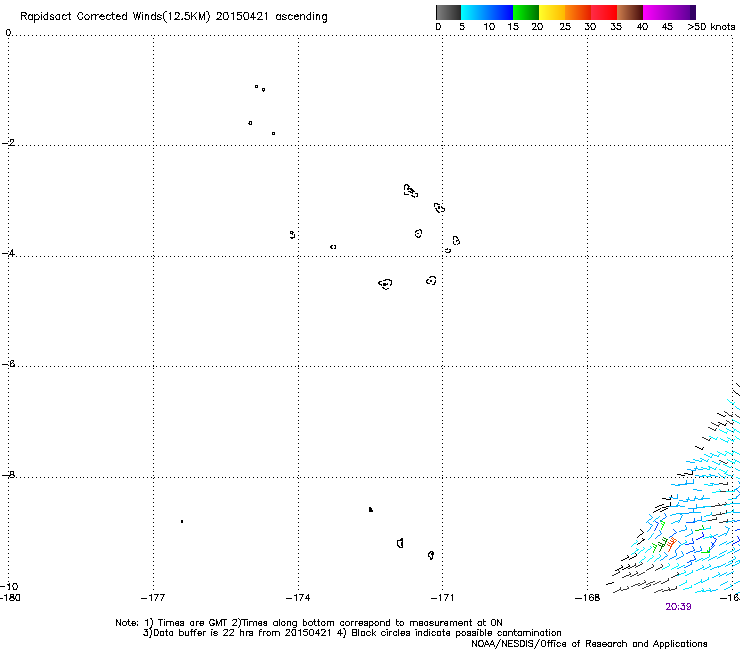The image size is (740, 650).
Task: Click the note text 'Times are GMT'
Action: [194, 623]
